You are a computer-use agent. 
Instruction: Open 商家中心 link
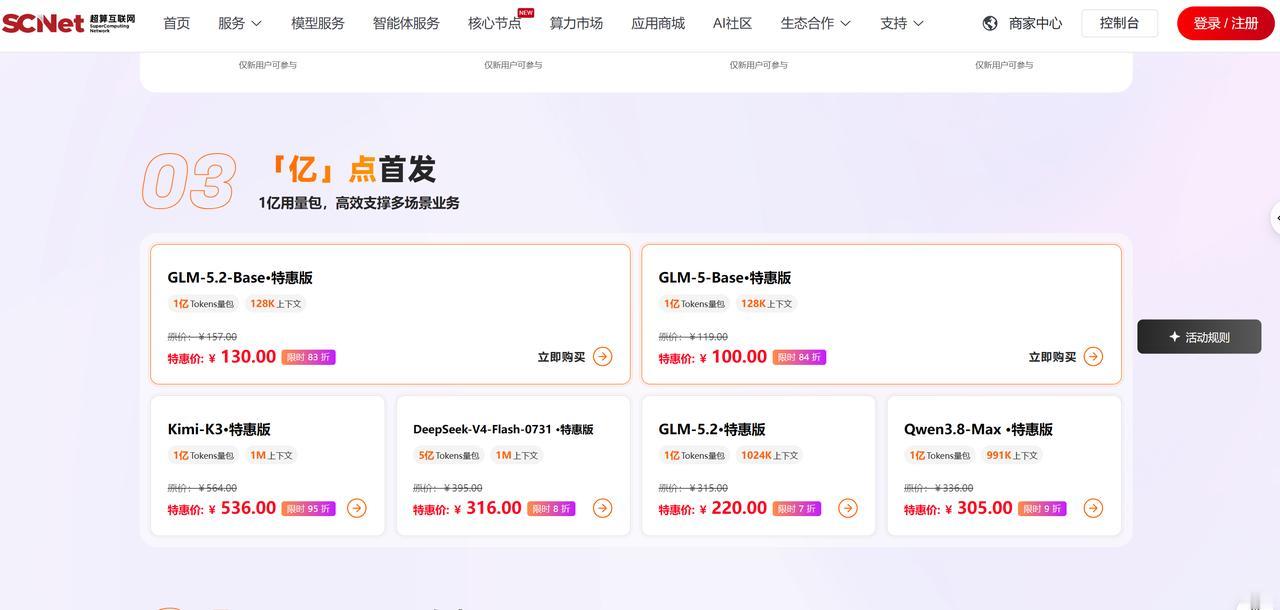[x=1035, y=23]
